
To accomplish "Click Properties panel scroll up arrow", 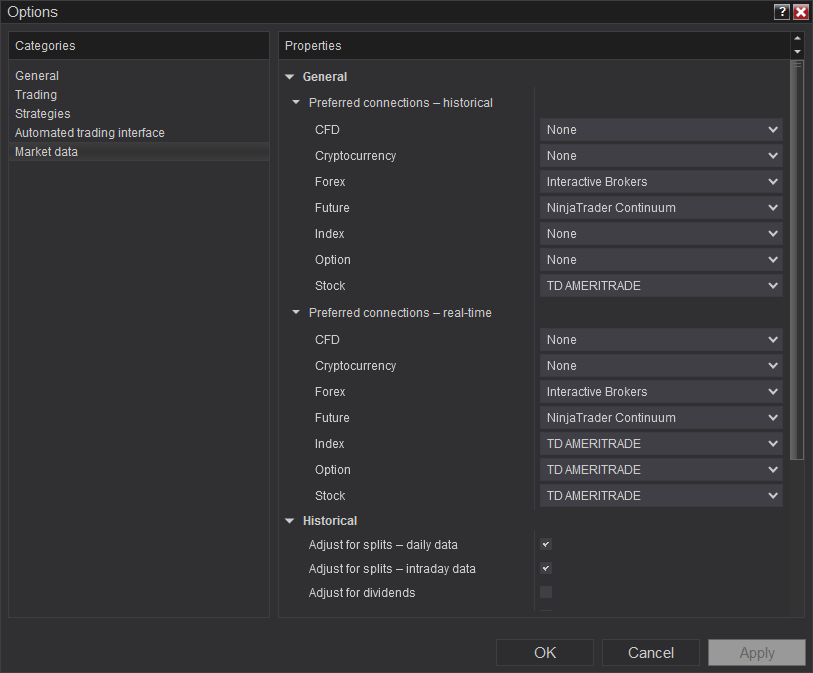I will click(x=797, y=40).
